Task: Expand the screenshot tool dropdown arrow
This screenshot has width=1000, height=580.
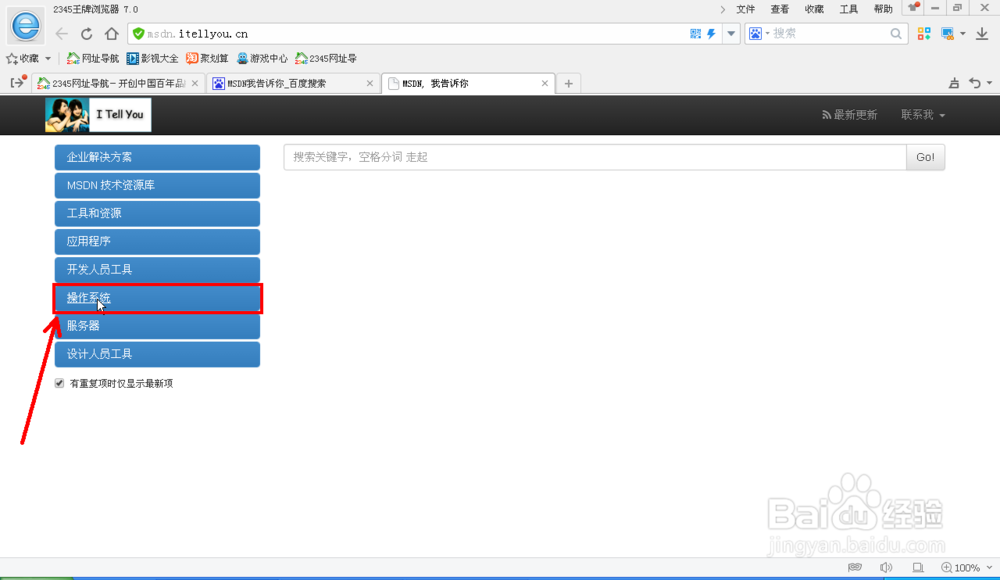Action: point(962,33)
